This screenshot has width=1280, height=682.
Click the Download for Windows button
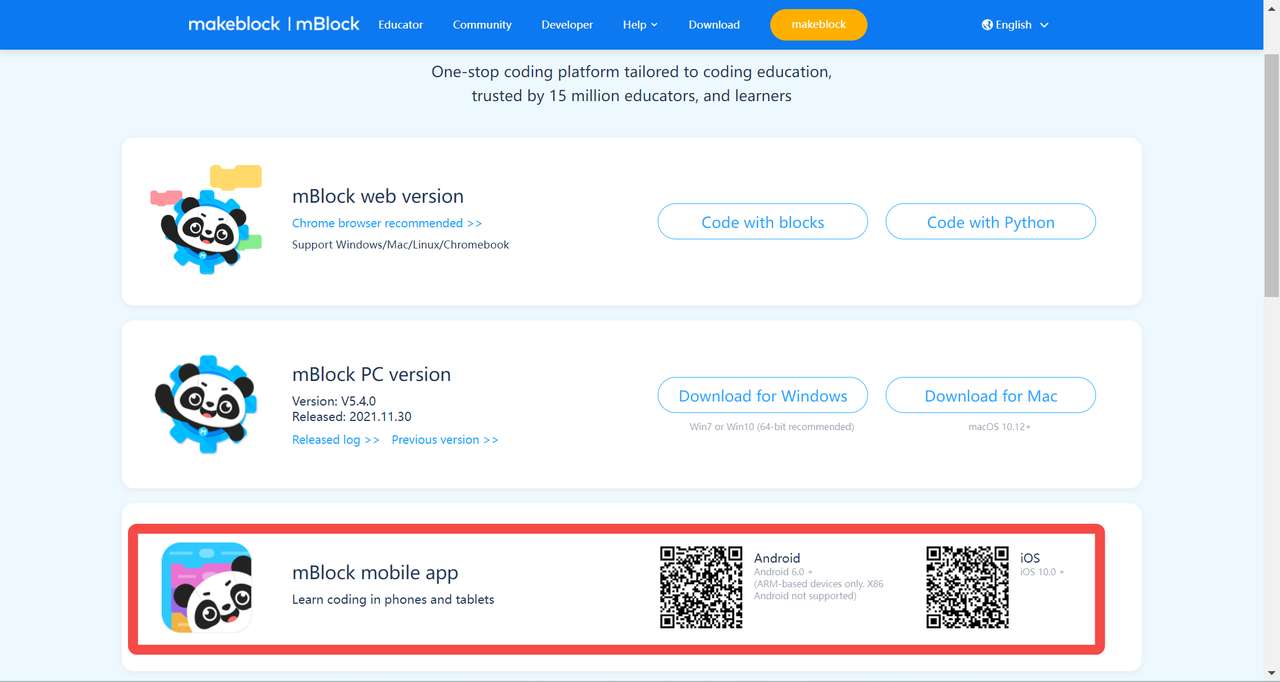click(x=763, y=395)
